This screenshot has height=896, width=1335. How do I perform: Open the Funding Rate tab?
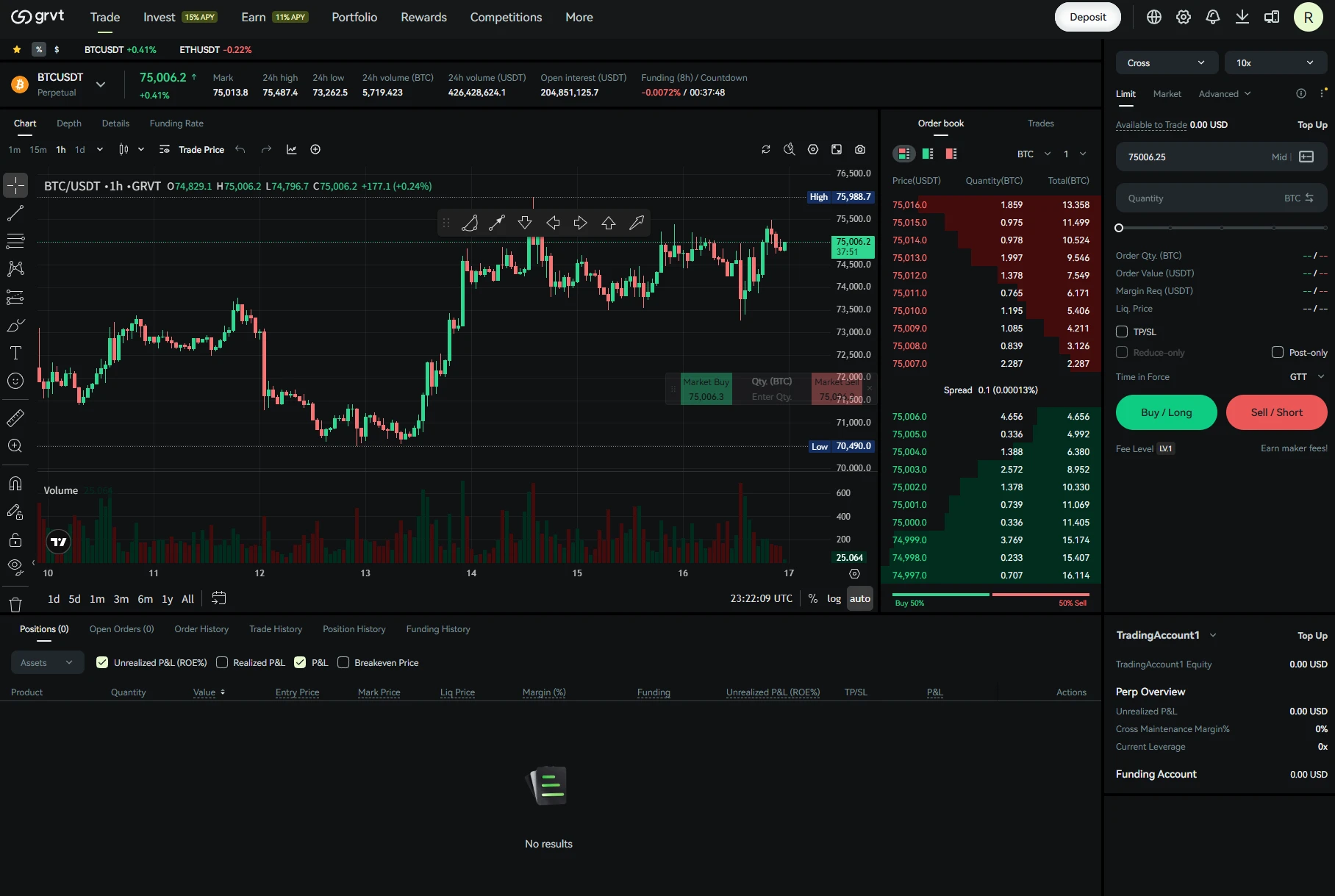coord(176,123)
